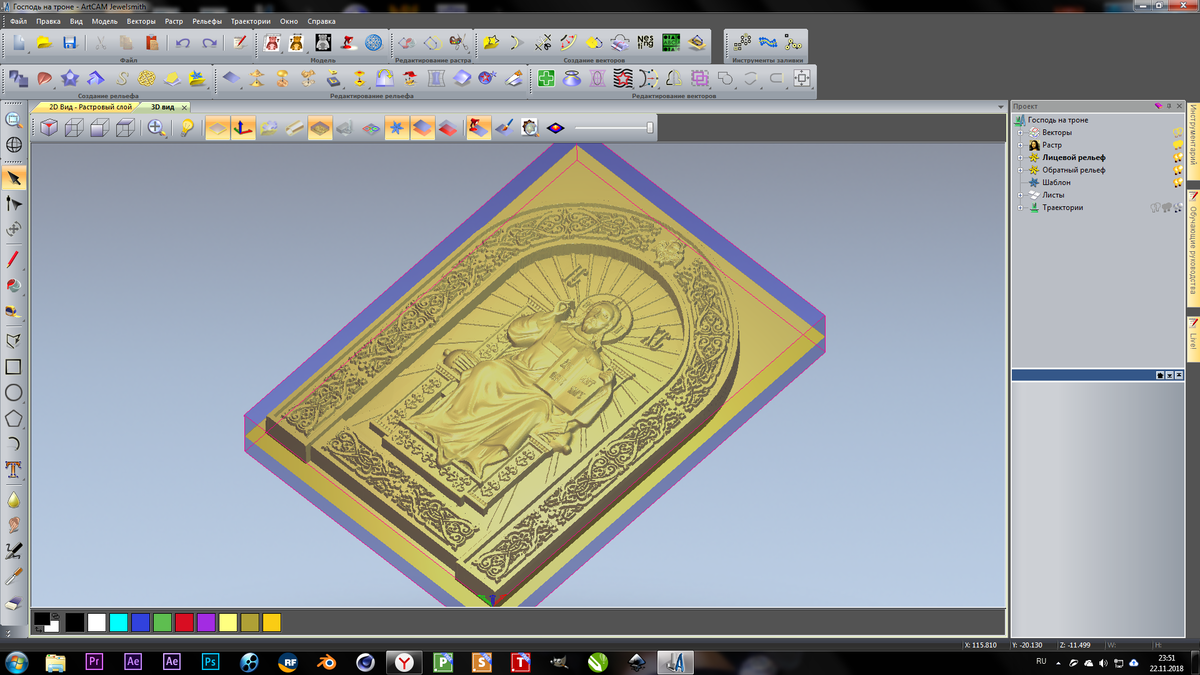Click the Zoom magnifier in 3D view toolbar
The image size is (1200, 675).
157,127
